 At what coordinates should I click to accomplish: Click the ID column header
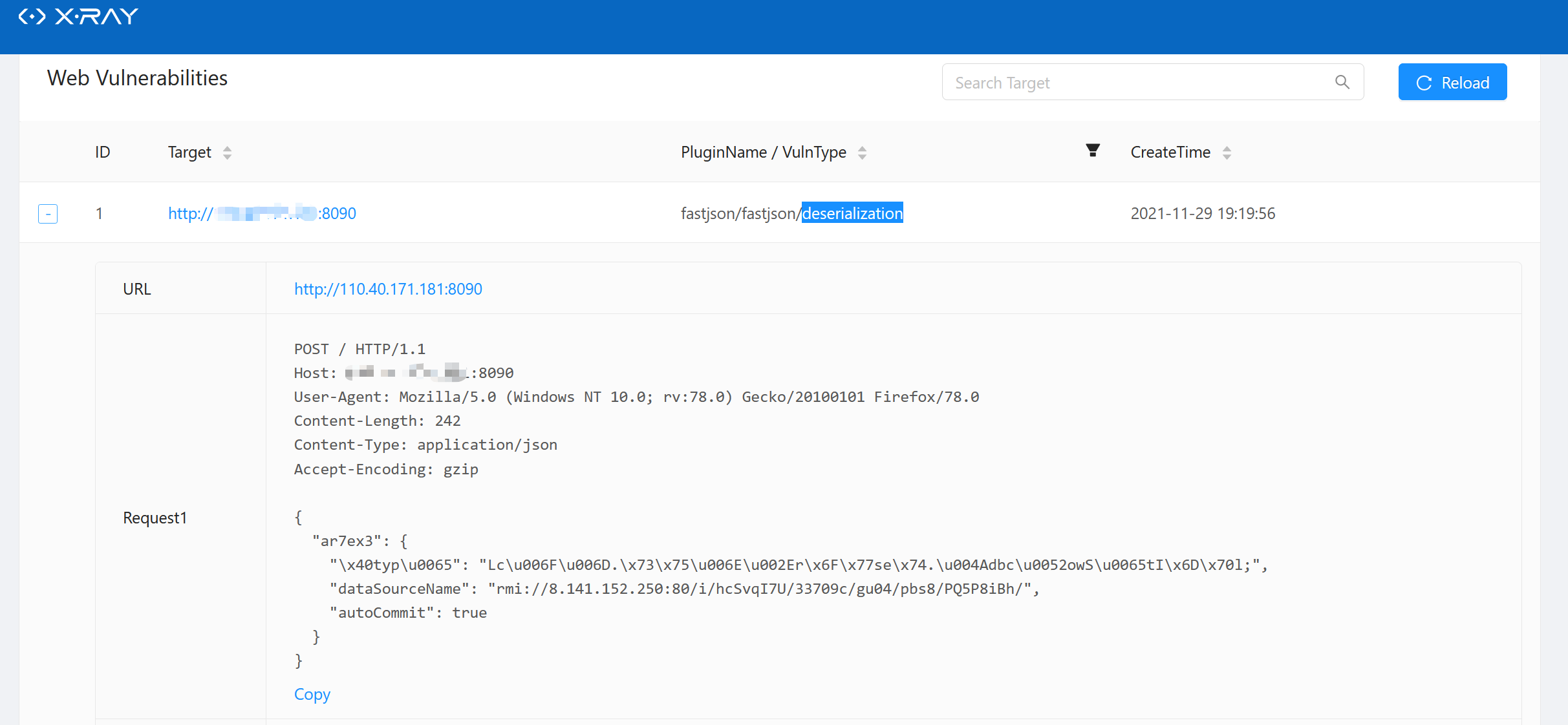click(102, 152)
